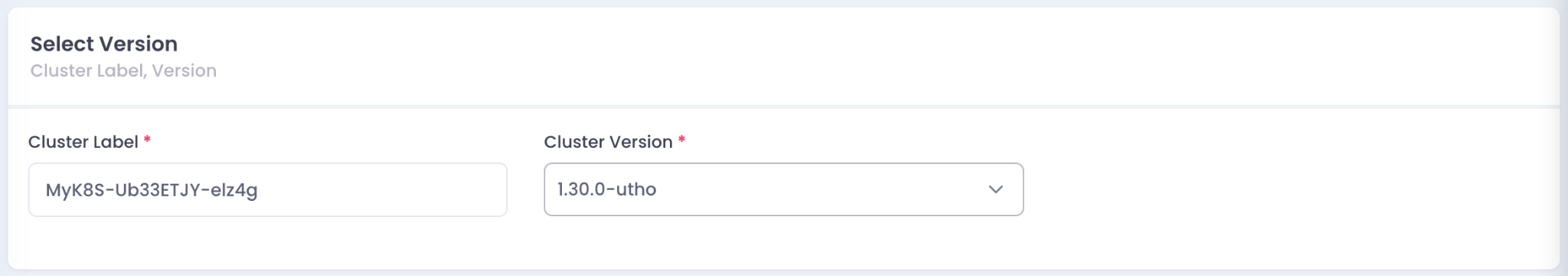Click blank area right of Cluster Version dropdown

(1286, 189)
